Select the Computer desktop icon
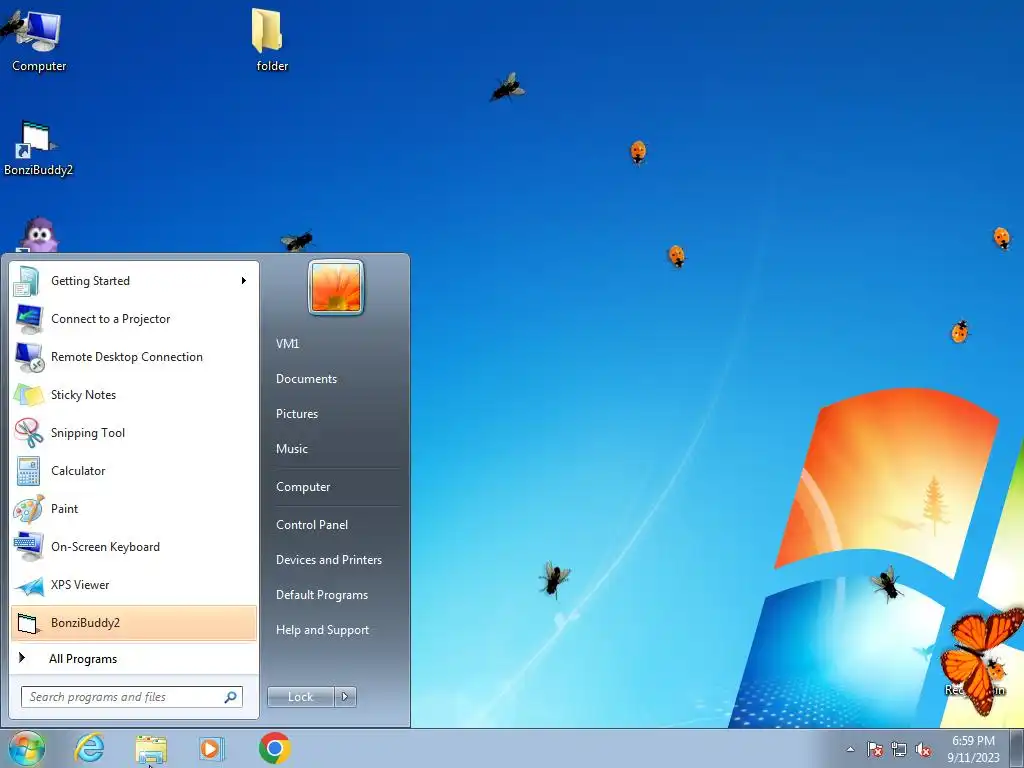Viewport: 1024px width, 768px height. 38,40
